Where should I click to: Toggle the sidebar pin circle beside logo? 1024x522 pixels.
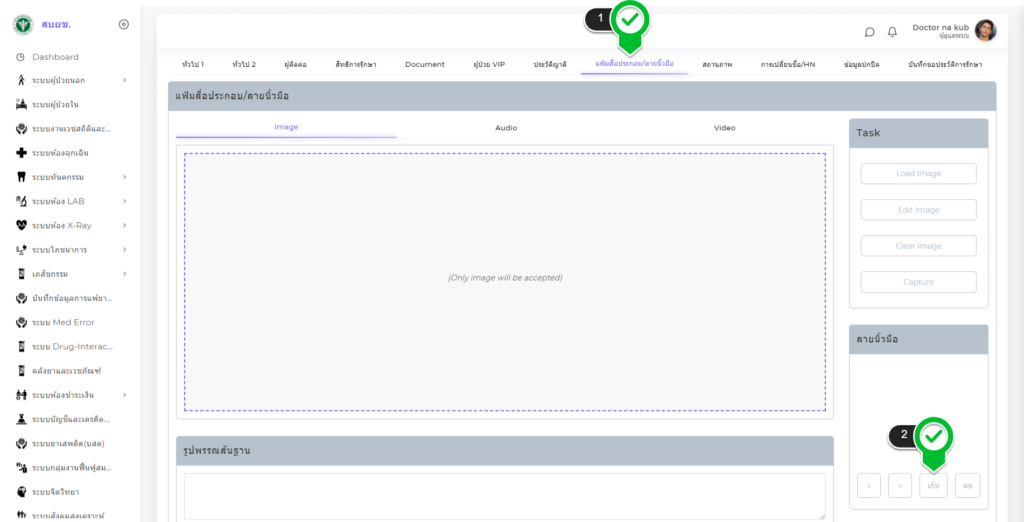[x=124, y=24]
